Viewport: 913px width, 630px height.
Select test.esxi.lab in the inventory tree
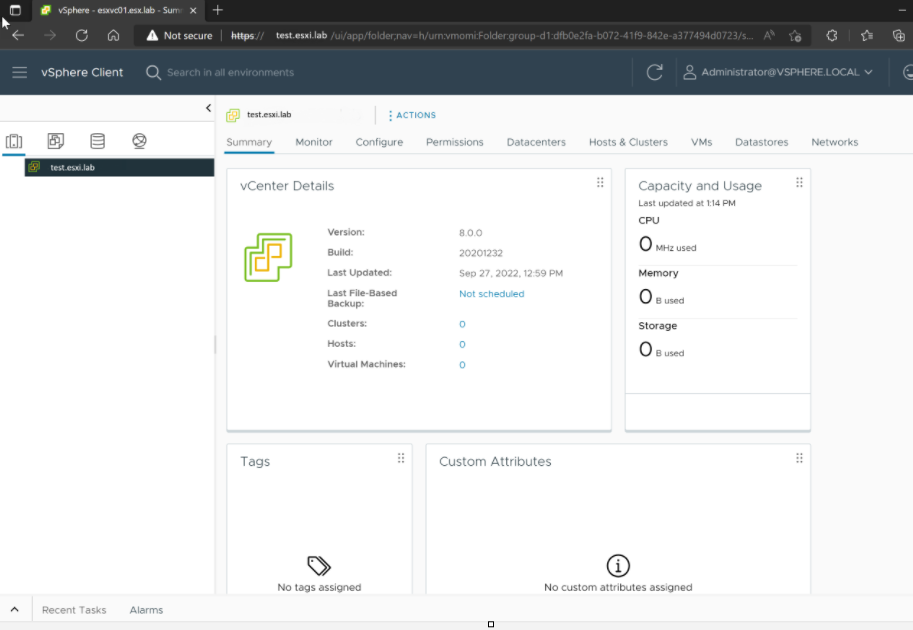pos(72,168)
